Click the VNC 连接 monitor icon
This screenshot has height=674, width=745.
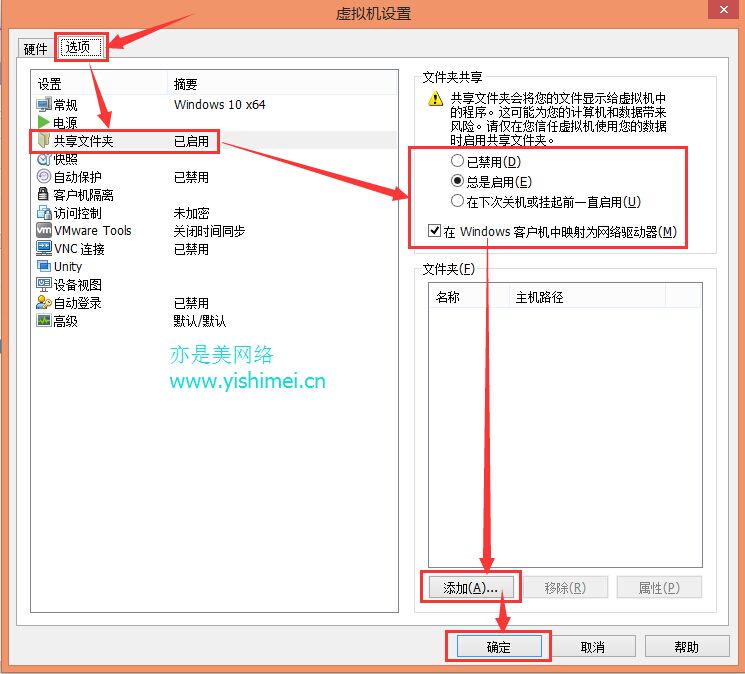coord(44,248)
